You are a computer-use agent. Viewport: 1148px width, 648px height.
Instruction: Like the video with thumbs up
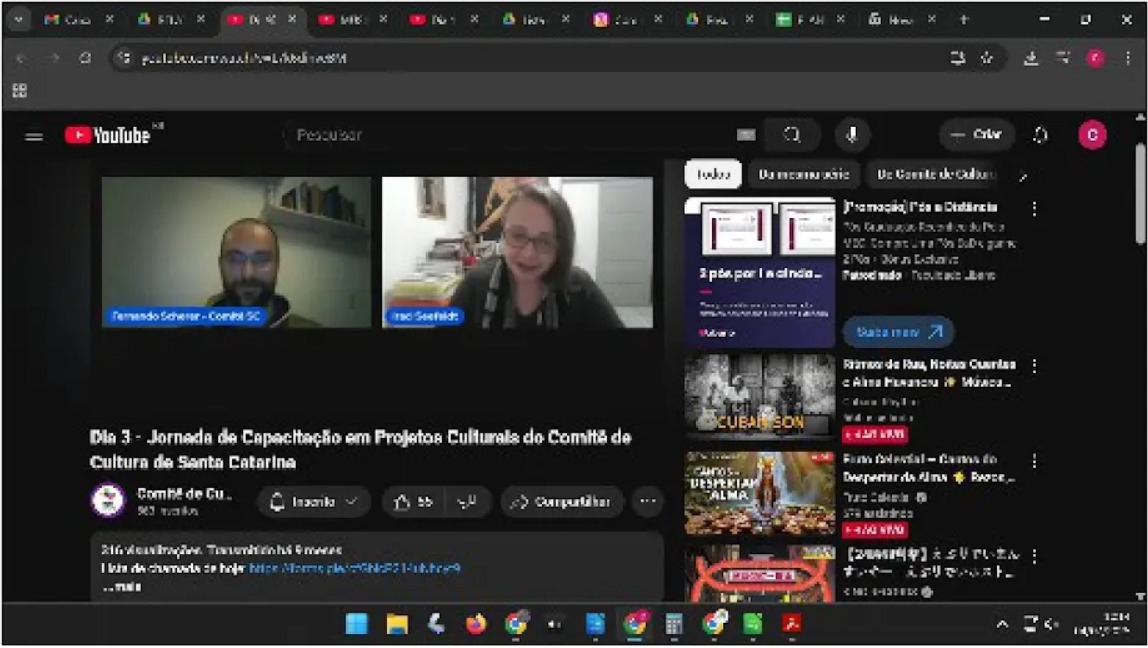413,502
